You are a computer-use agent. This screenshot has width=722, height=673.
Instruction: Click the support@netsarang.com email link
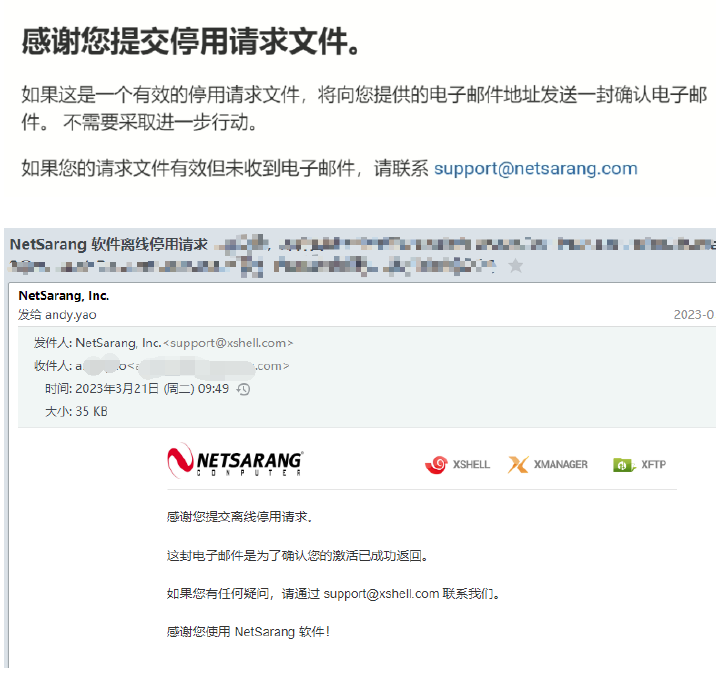tap(536, 169)
